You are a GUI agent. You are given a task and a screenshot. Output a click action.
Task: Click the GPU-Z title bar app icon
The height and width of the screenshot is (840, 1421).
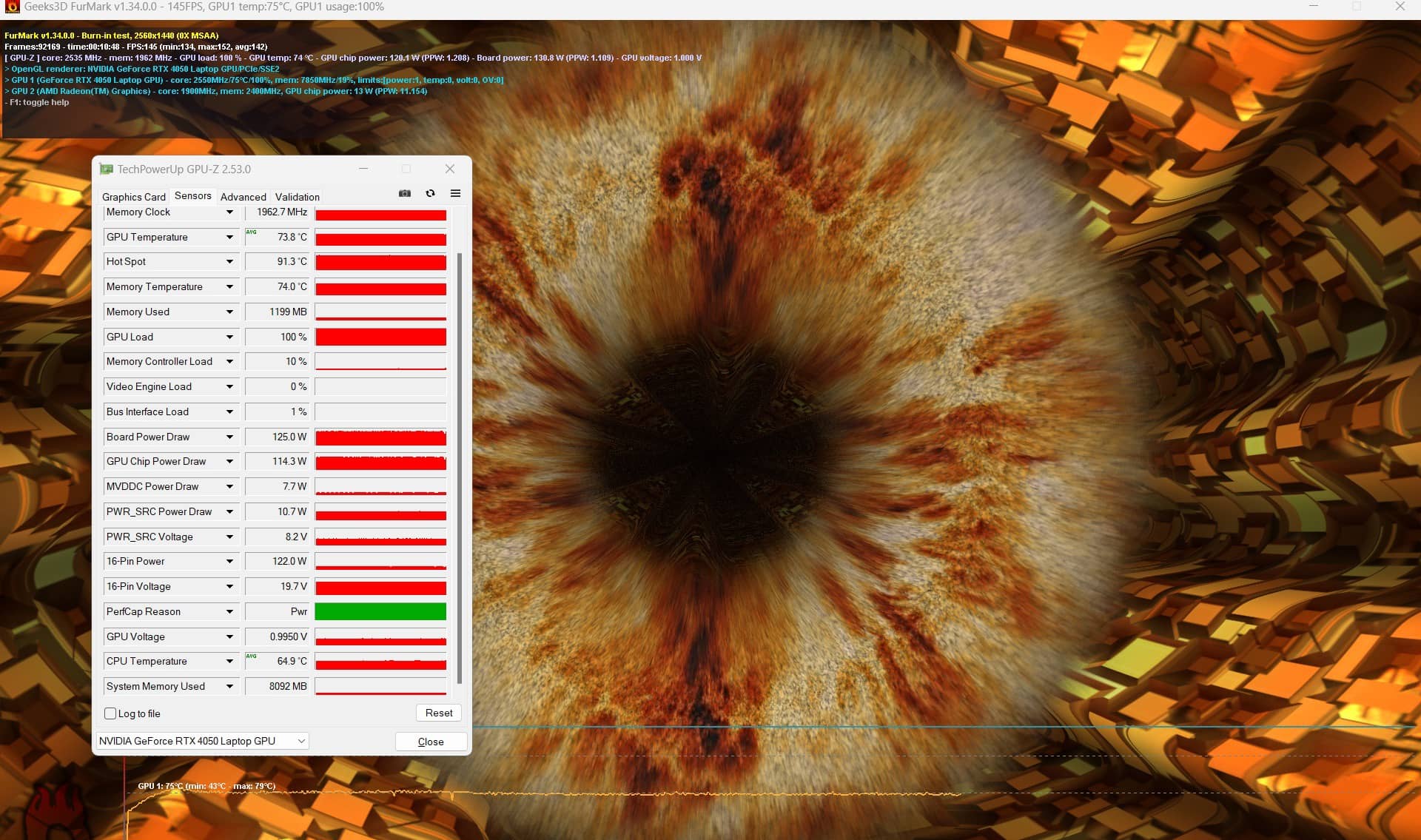[x=107, y=169]
